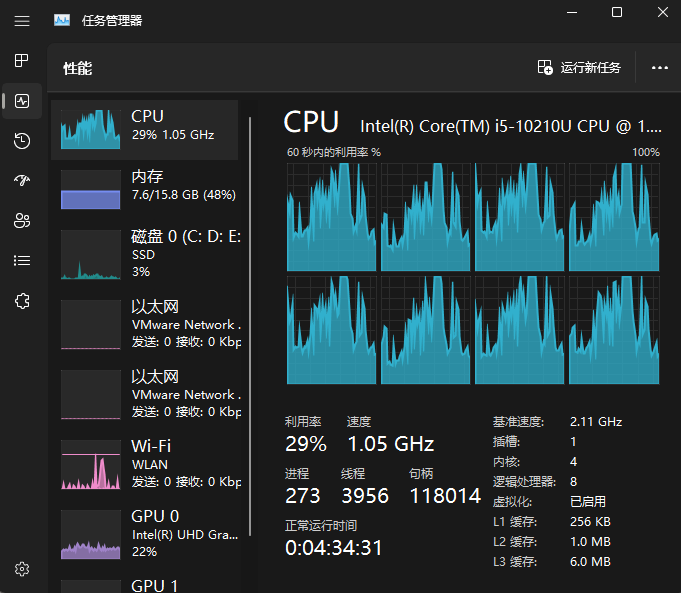Click the CPU mini usage graph thumbnail
This screenshot has width=681, height=593.
click(x=90, y=129)
